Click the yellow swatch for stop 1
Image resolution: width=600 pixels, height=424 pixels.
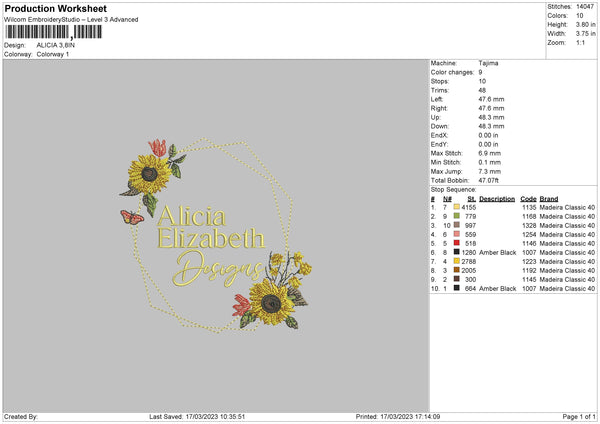click(457, 207)
